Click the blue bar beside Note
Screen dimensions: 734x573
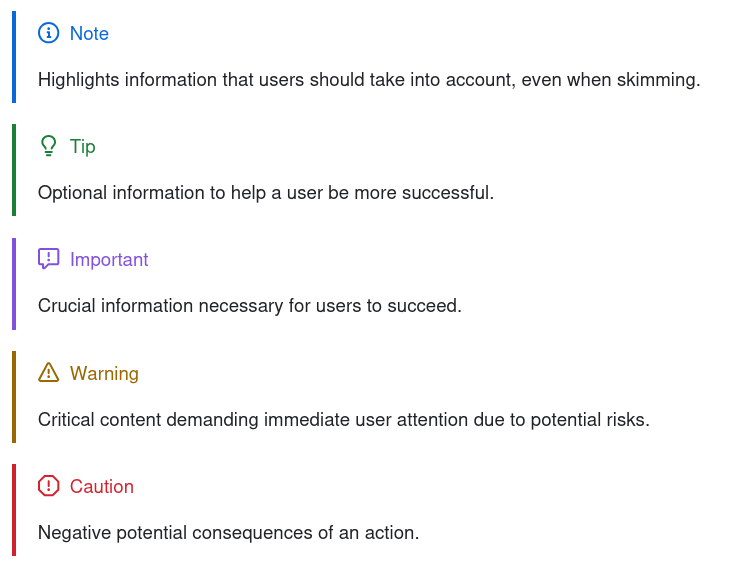click(x=14, y=57)
